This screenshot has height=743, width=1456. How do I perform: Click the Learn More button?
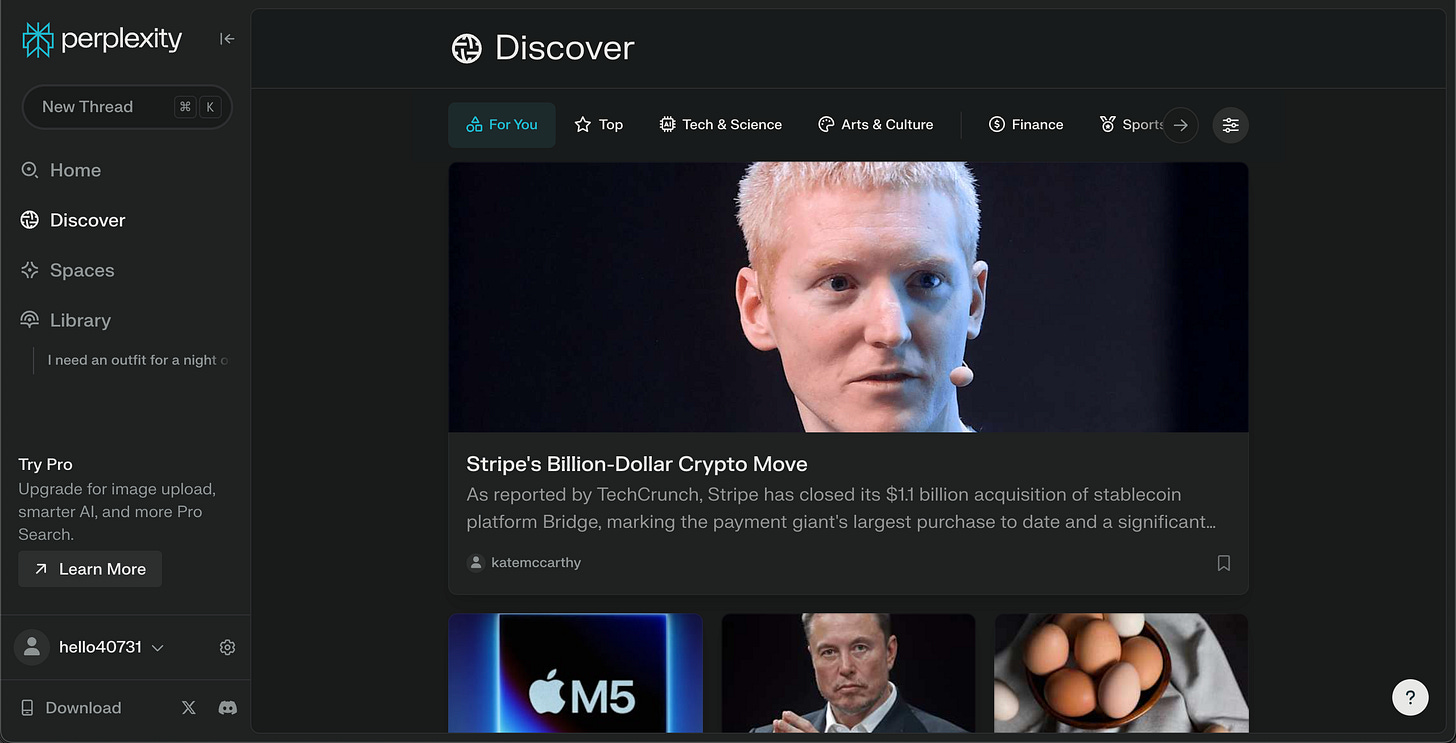(x=90, y=569)
